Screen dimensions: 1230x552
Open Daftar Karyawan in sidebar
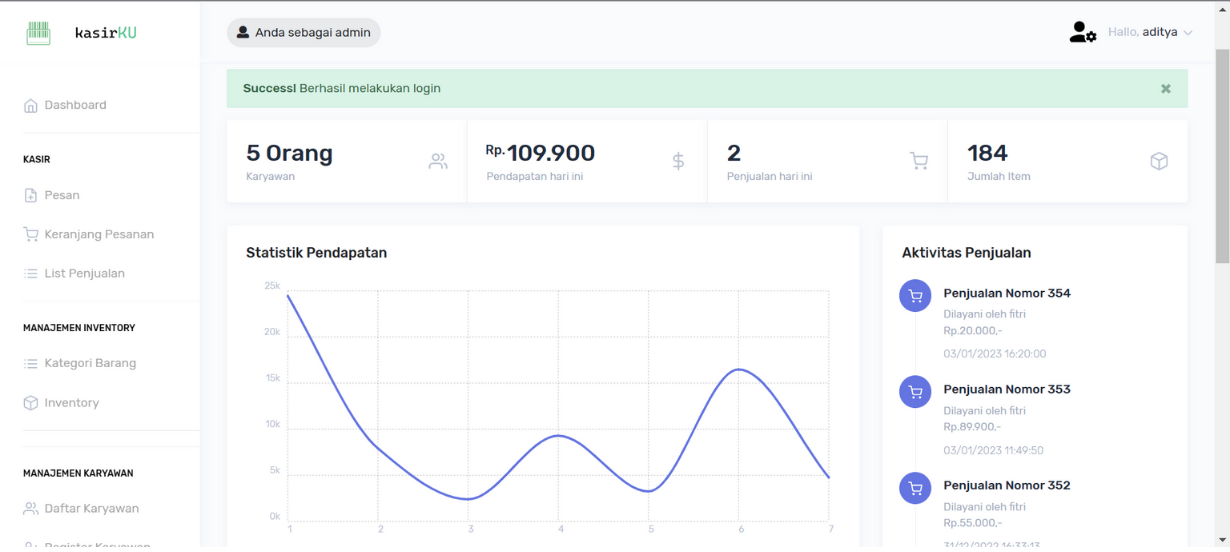tap(91, 508)
